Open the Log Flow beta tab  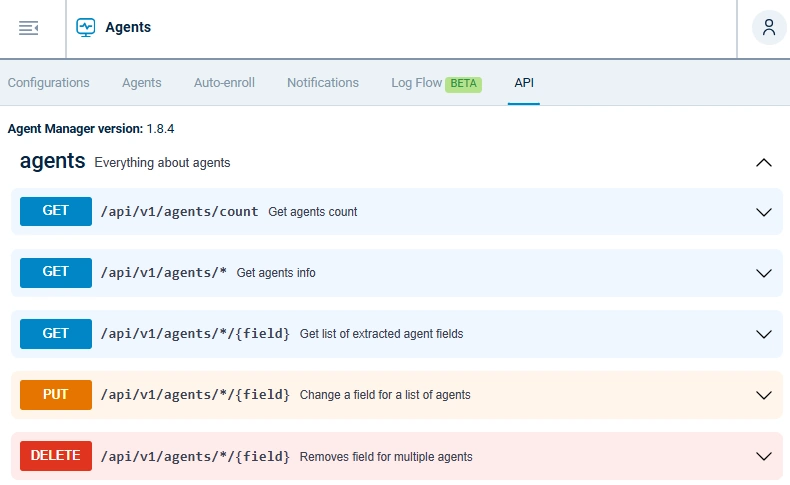(x=436, y=83)
